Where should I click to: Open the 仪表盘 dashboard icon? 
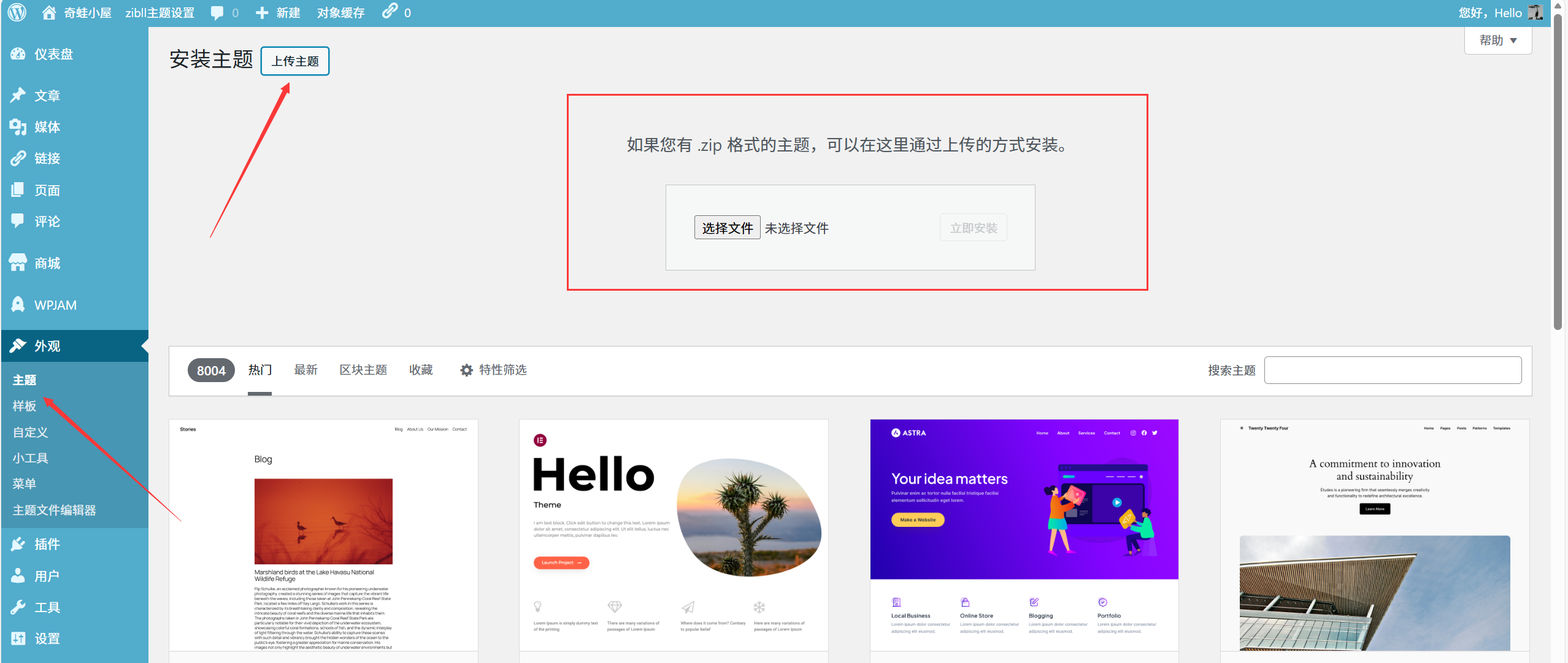click(x=18, y=54)
